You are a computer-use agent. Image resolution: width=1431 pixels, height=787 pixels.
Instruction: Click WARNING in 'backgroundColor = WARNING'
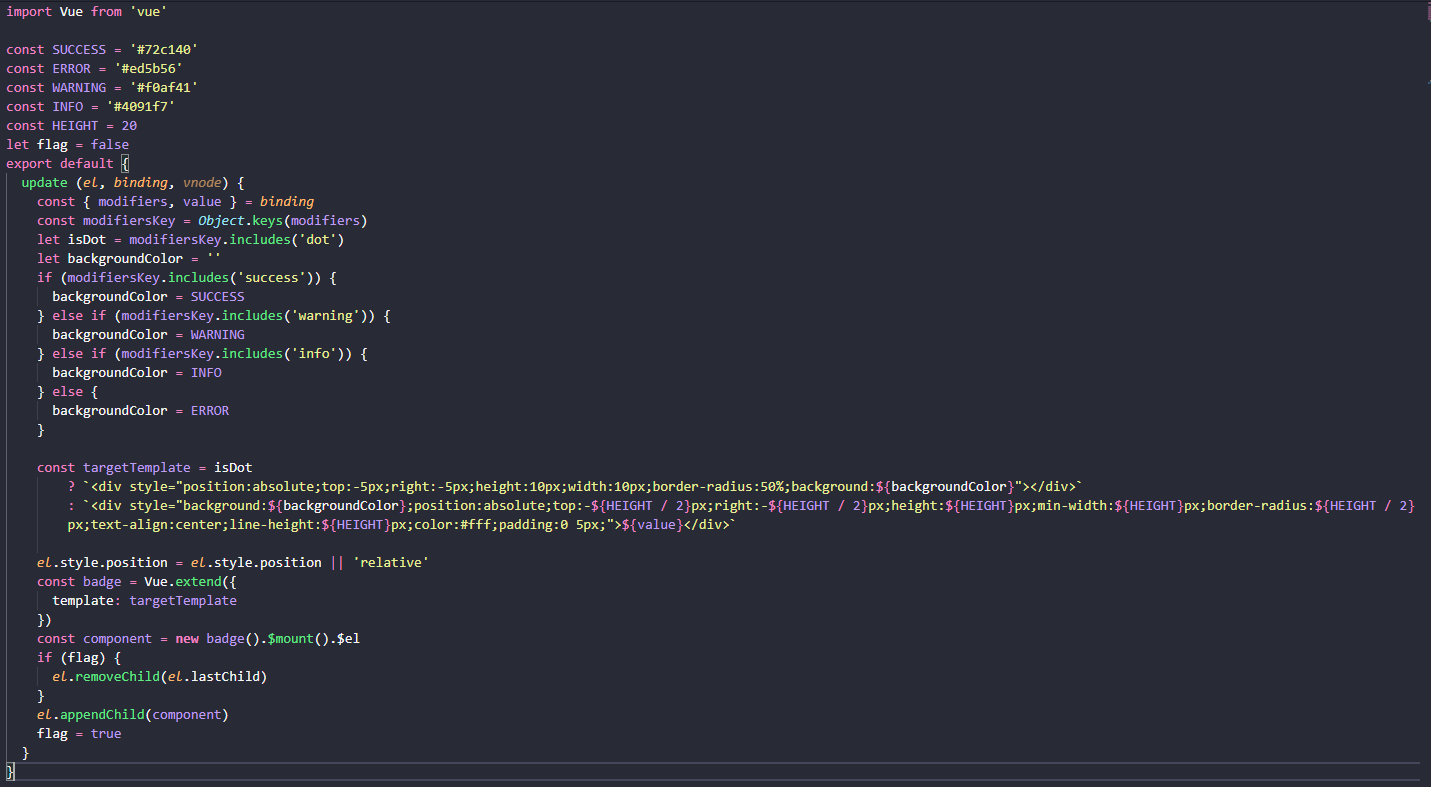coord(217,334)
